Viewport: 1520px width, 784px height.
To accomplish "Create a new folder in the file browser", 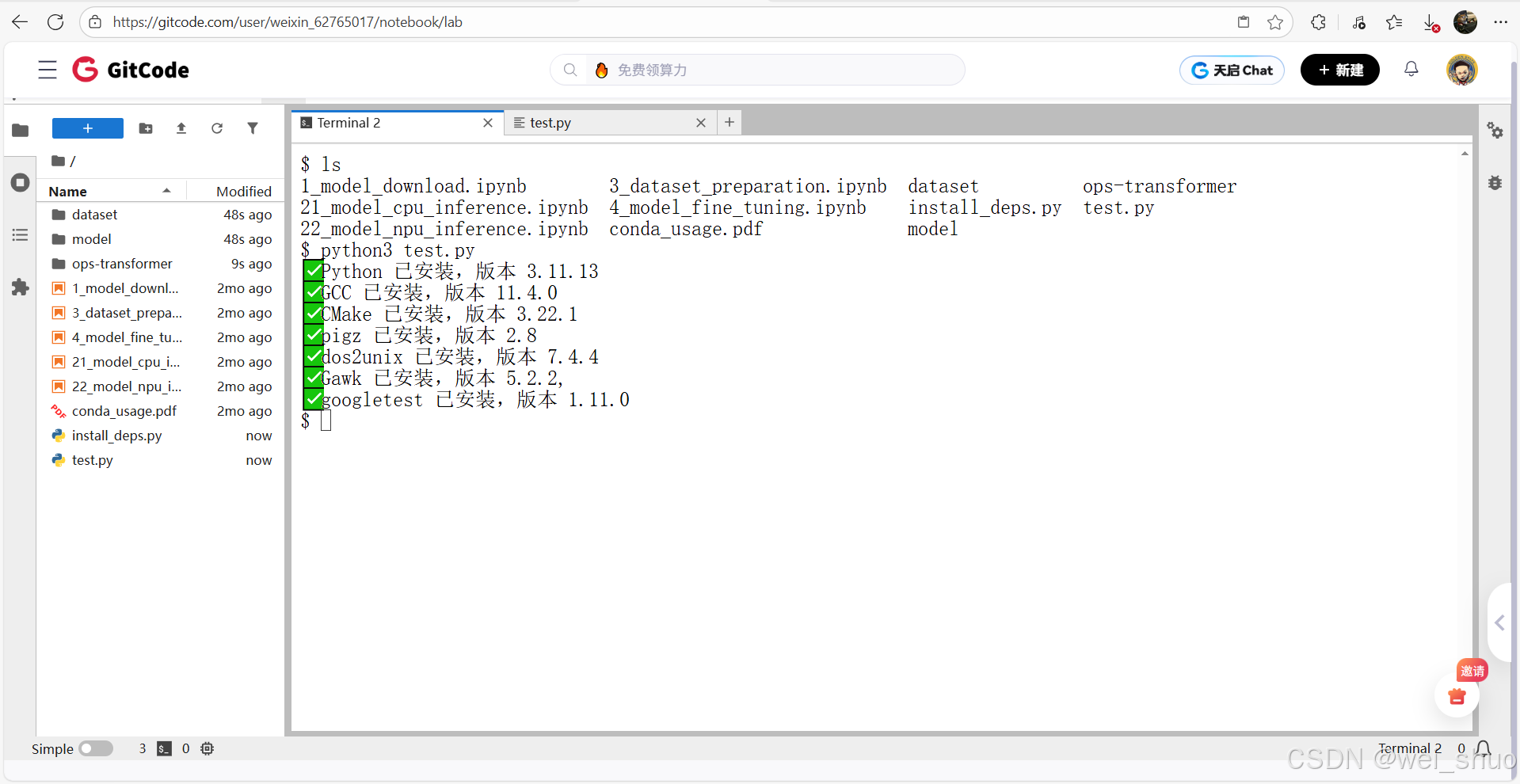I will pos(146,128).
